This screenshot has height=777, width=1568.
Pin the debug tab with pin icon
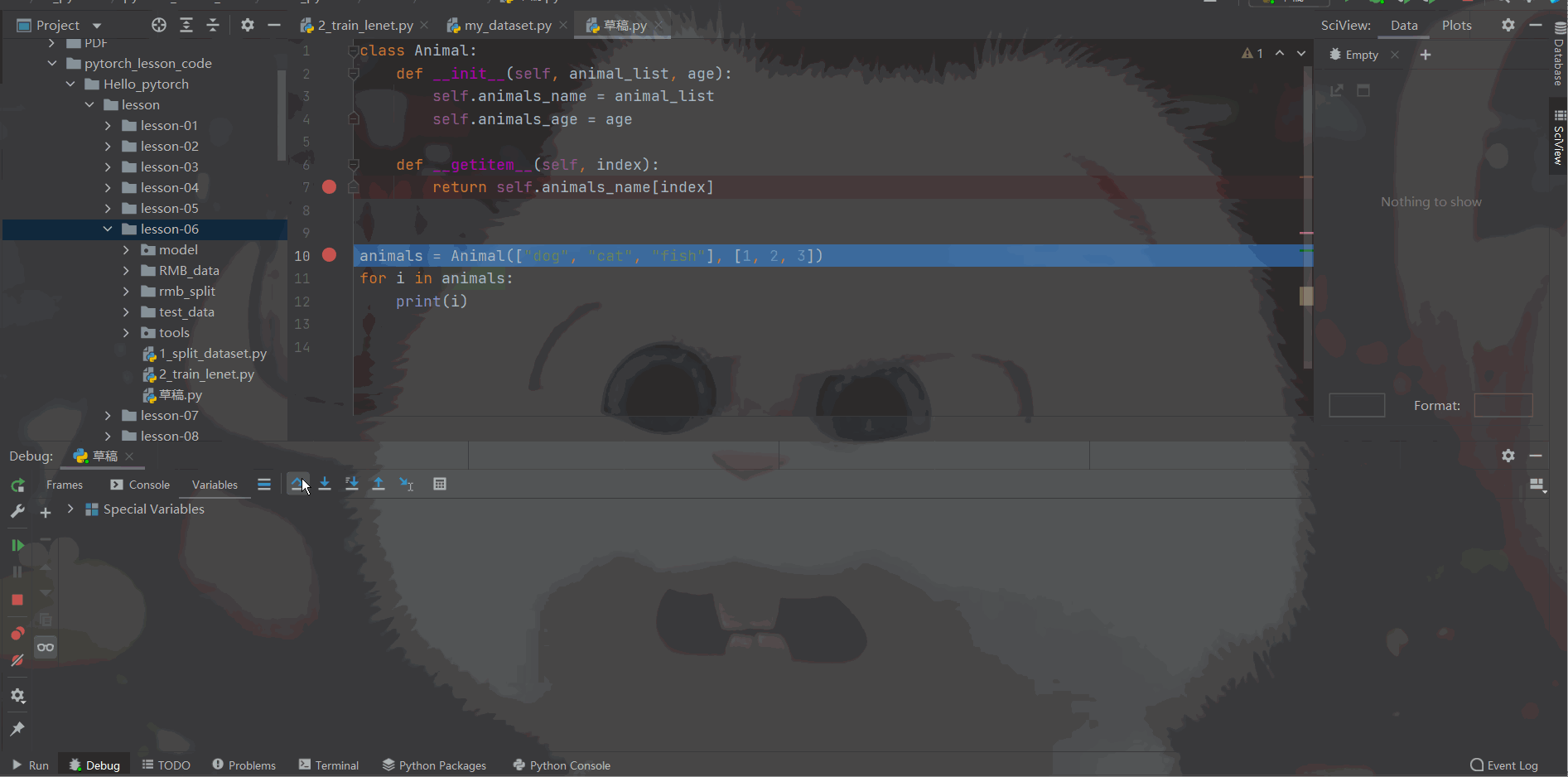click(x=17, y=729)
